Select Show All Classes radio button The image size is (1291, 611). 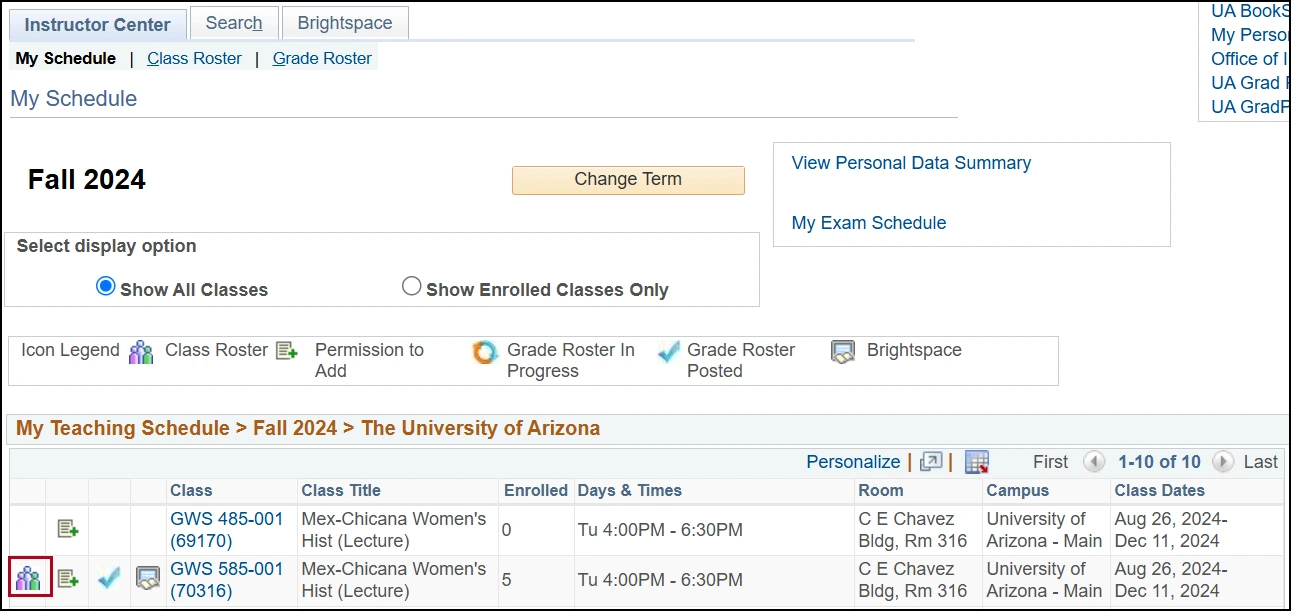(105, 287)
